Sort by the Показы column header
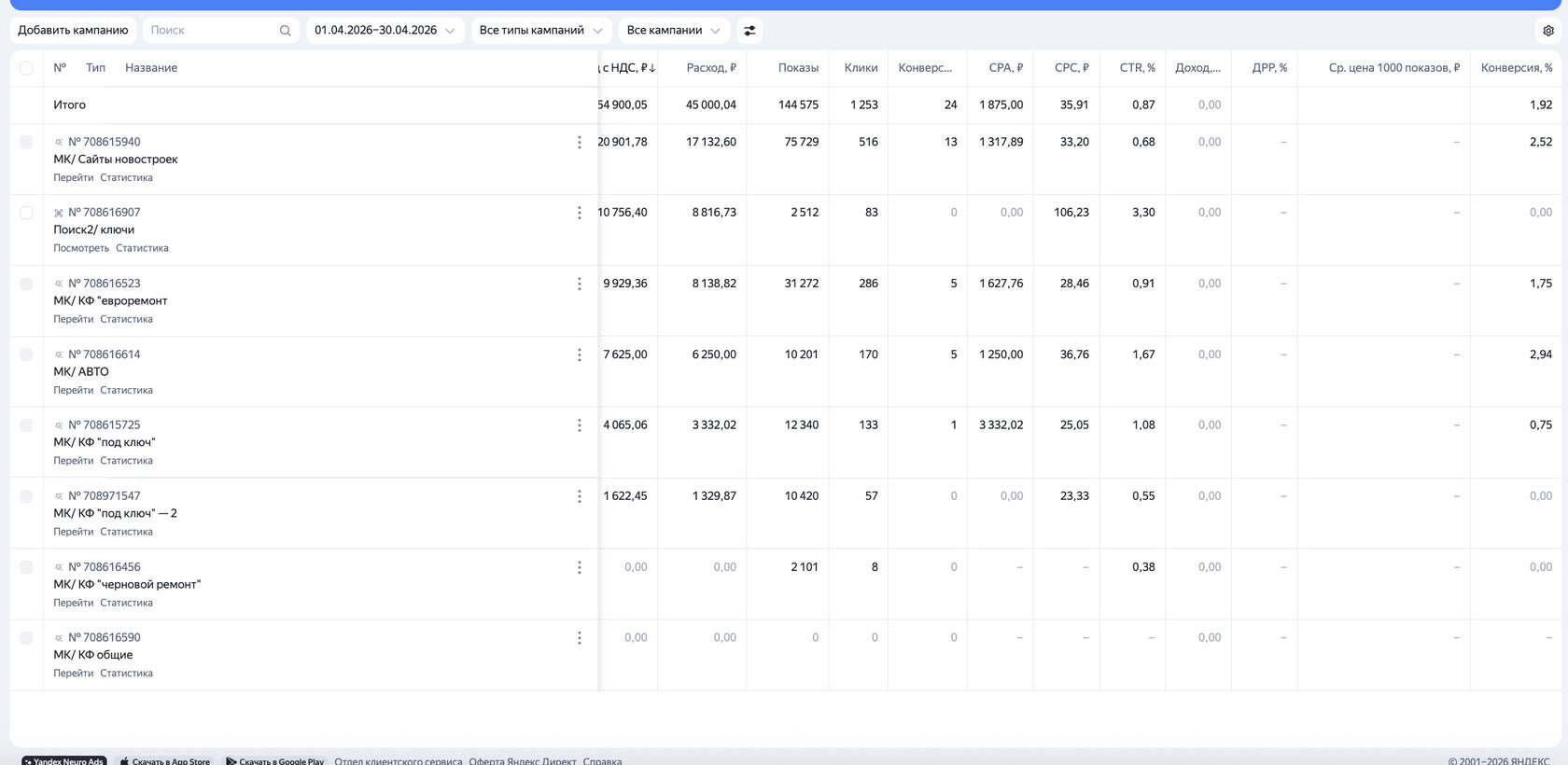The height and width of the screenshot is (765, 1568). tap(798, 68)
